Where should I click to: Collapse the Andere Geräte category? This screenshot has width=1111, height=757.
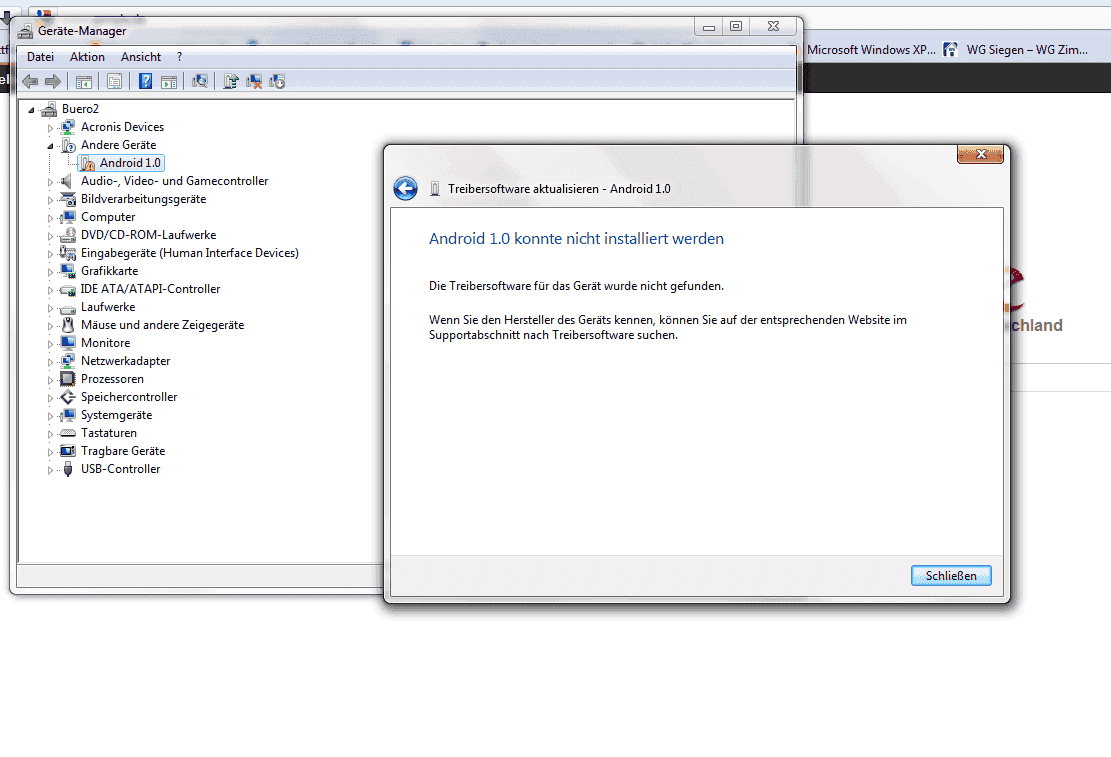point(51,145)
